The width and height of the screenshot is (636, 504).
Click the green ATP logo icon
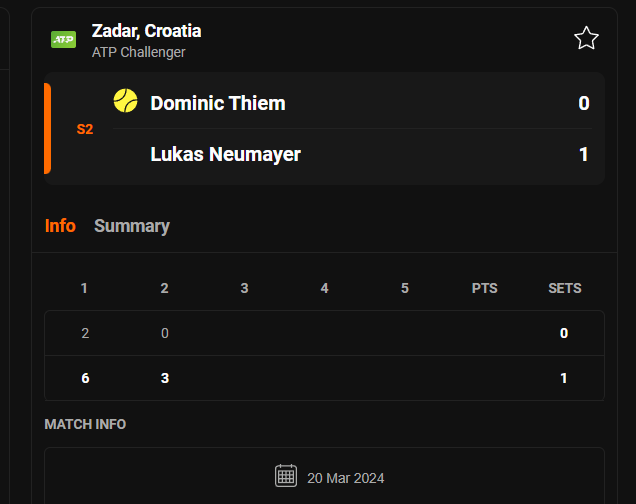pyautogui.click(x=64, y=40)
